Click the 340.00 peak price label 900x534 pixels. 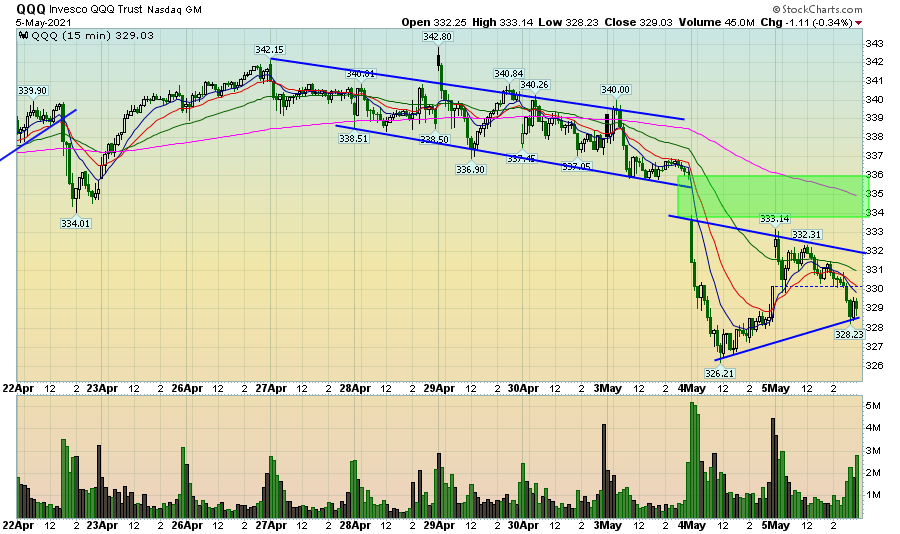pyautogui.click(x=615, y=90)
